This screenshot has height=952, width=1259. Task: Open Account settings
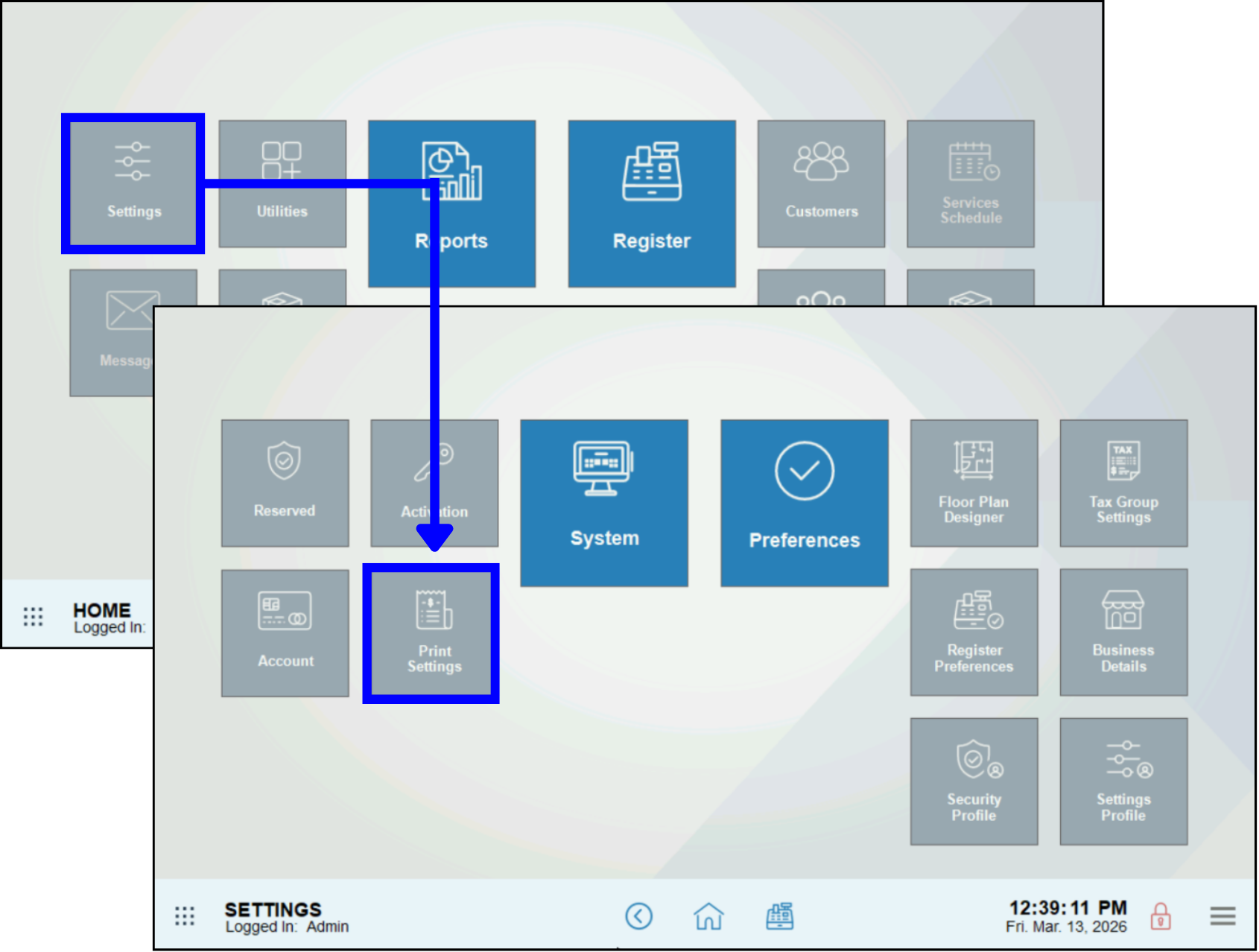(285, 632)
